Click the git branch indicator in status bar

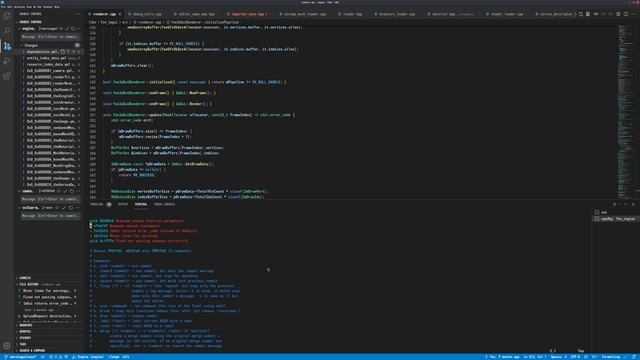(20, 357)
